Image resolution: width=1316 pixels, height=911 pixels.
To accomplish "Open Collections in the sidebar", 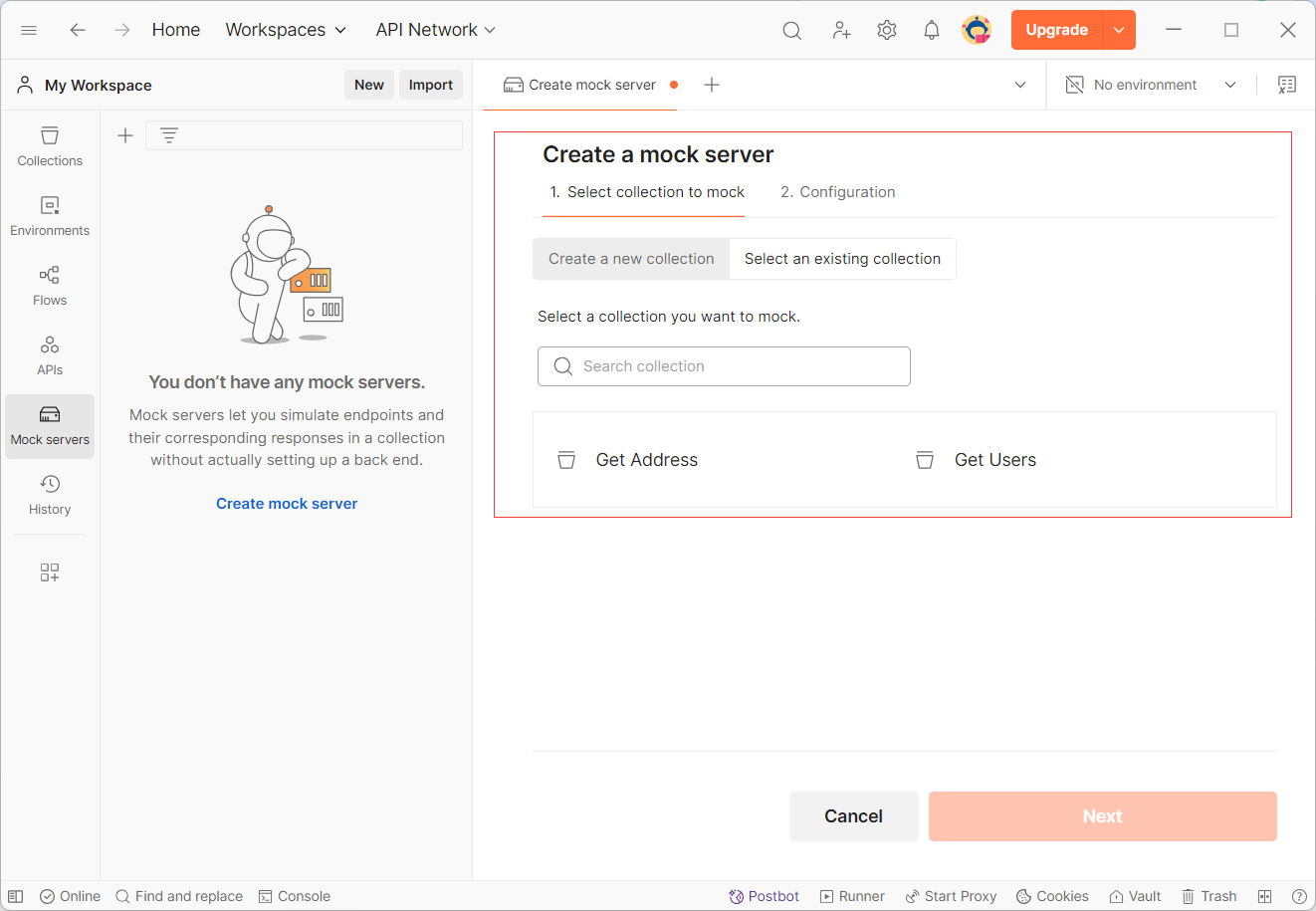I will click(x=50, y=146).
